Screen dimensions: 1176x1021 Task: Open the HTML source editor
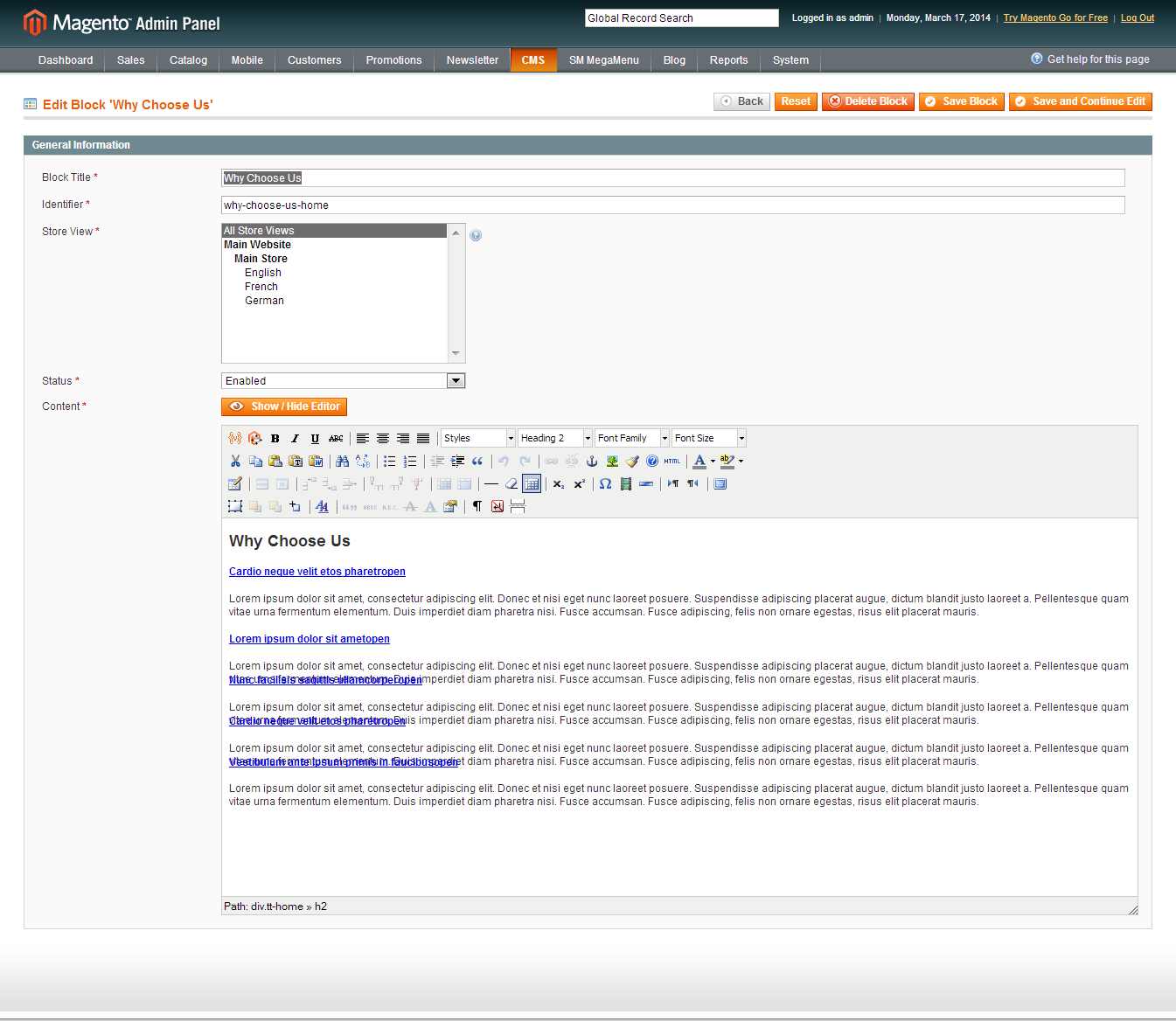point(672,462)
